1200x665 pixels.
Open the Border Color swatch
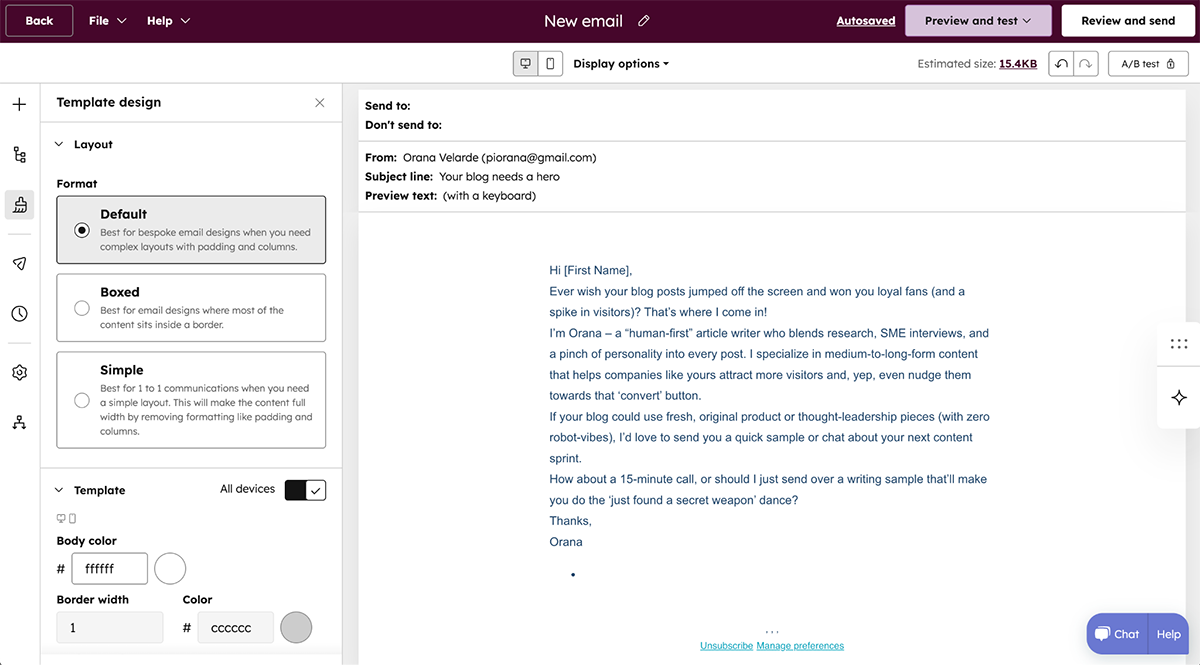click(x=294, y=627)
